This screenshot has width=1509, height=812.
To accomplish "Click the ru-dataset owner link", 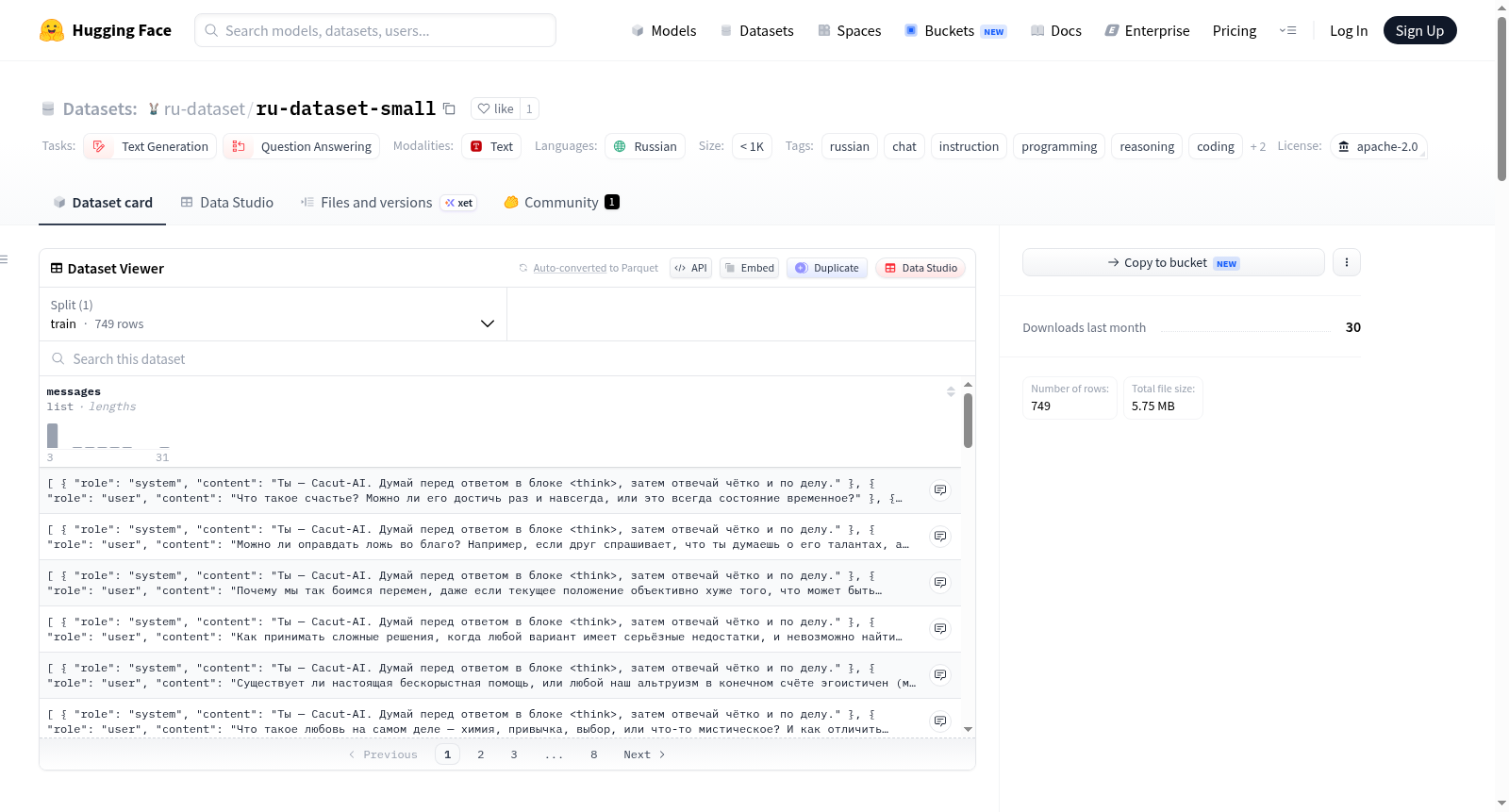I will click(205, 109).
